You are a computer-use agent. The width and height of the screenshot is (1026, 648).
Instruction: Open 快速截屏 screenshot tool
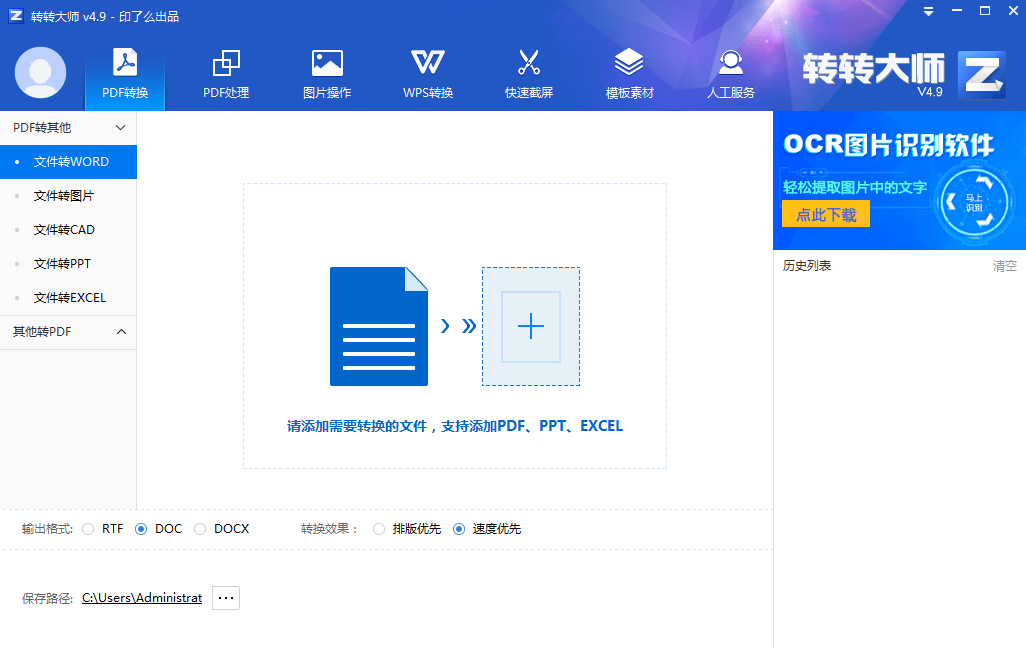529,73
